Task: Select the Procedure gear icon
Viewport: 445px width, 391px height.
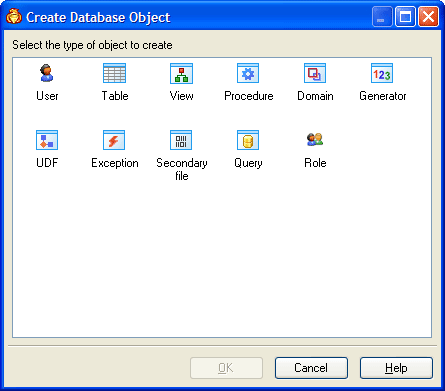Action: 248,73
